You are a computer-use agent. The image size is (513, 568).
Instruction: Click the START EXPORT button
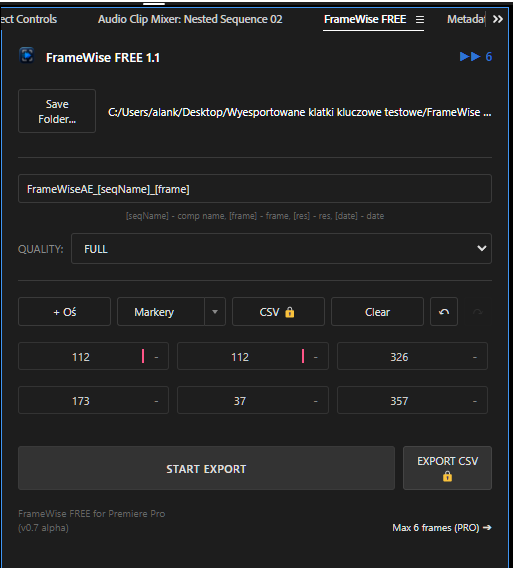[x=207, y=468]
